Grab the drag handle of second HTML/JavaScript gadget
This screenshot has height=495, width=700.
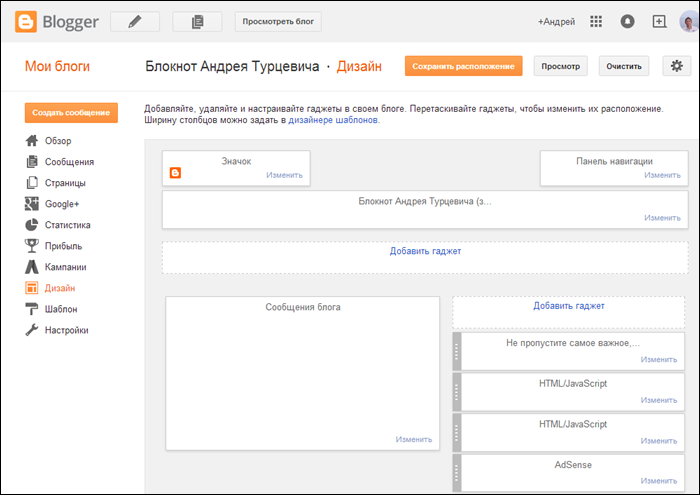pyautogui.click(x=456, y=433)
